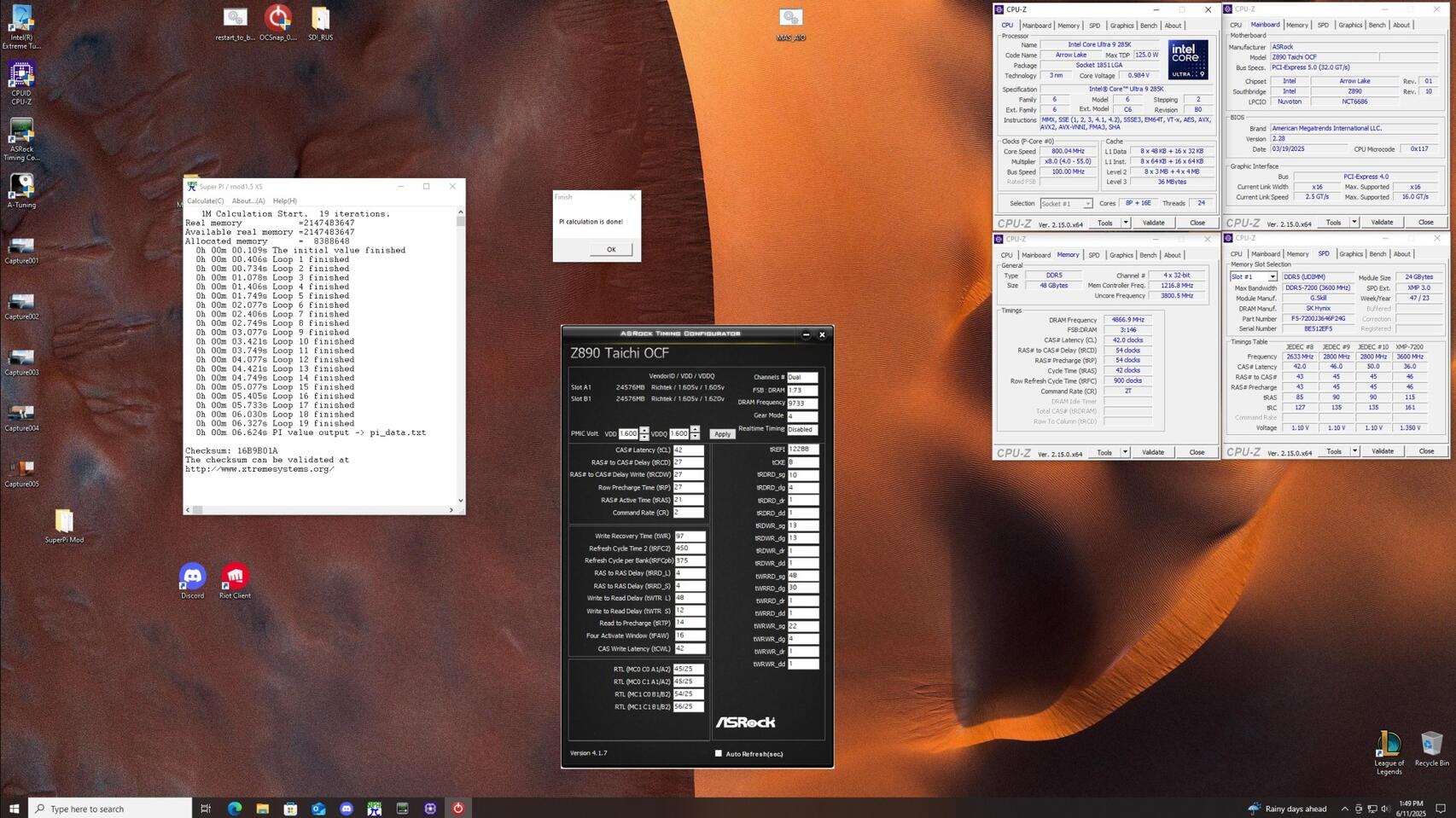
Task: Open Calculate(C) menu in Super PI
Action: pyautogui.click(x=205, y=200)
